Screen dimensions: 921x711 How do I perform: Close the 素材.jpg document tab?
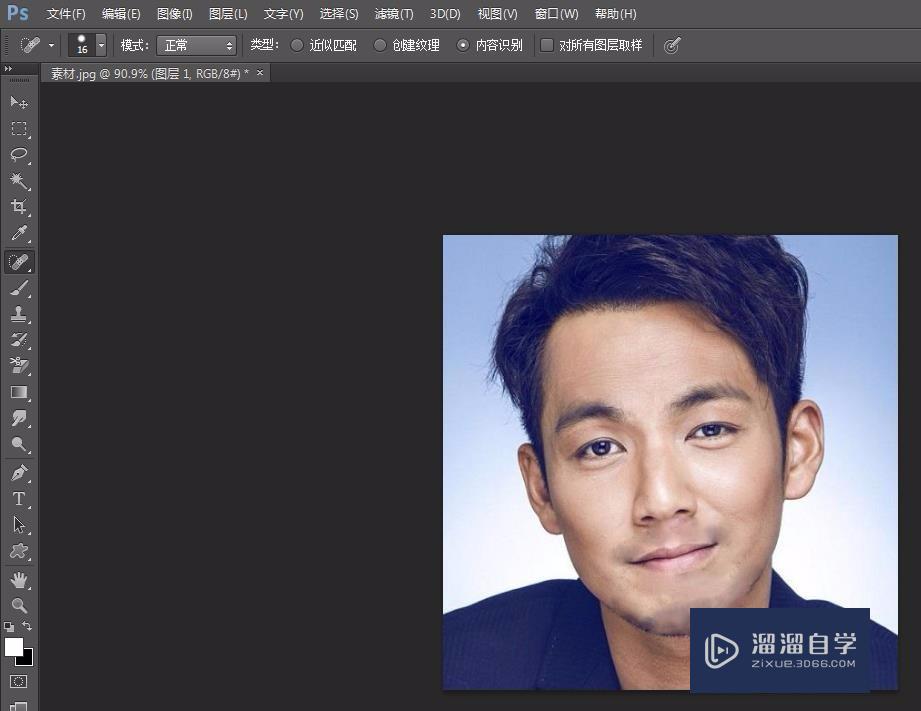pos(260,73)
